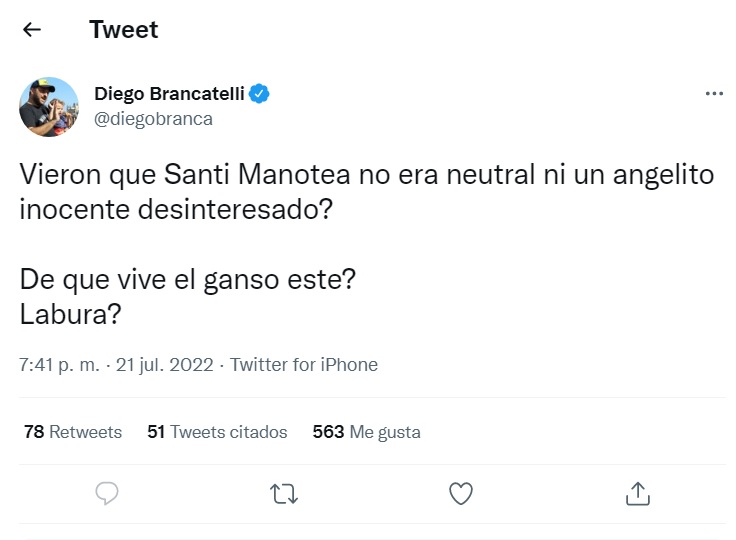736x540 pixels.
Task: Open the 51 Tweets citados list
Action: [x=217, y=432]
